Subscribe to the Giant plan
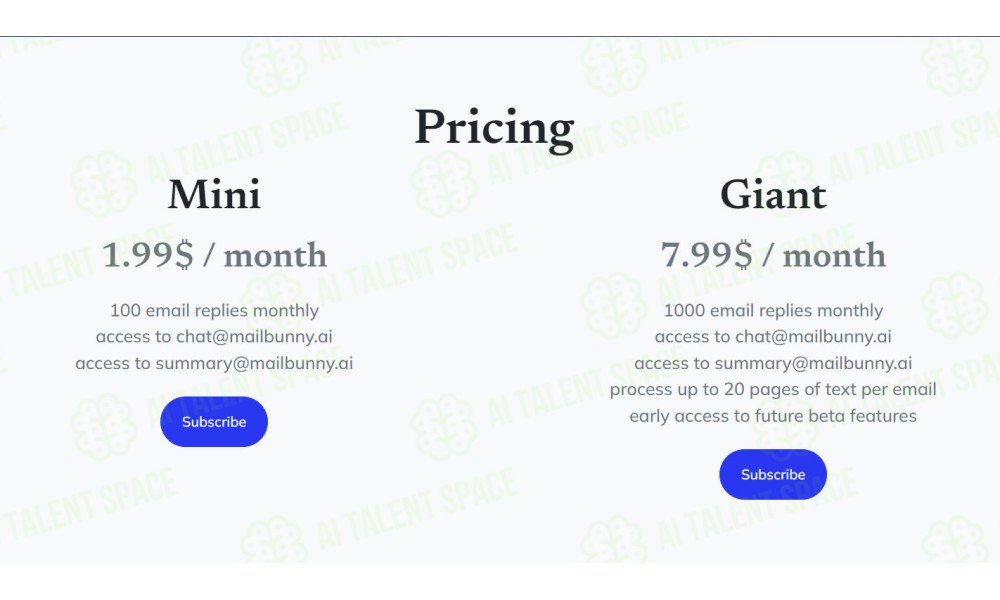The width and height of the screenshot is (1000, 600). [x=773, y=474]
